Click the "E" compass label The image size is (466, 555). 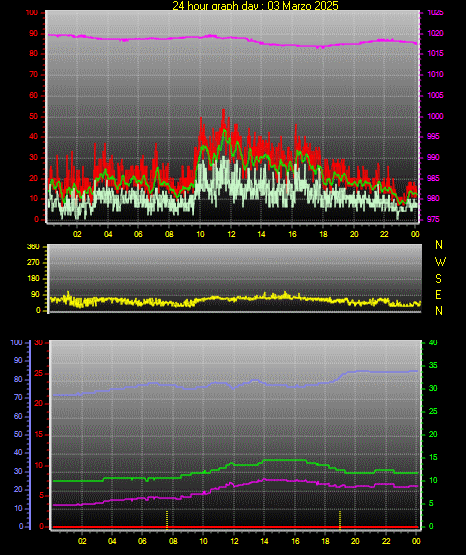pos(438,295)
